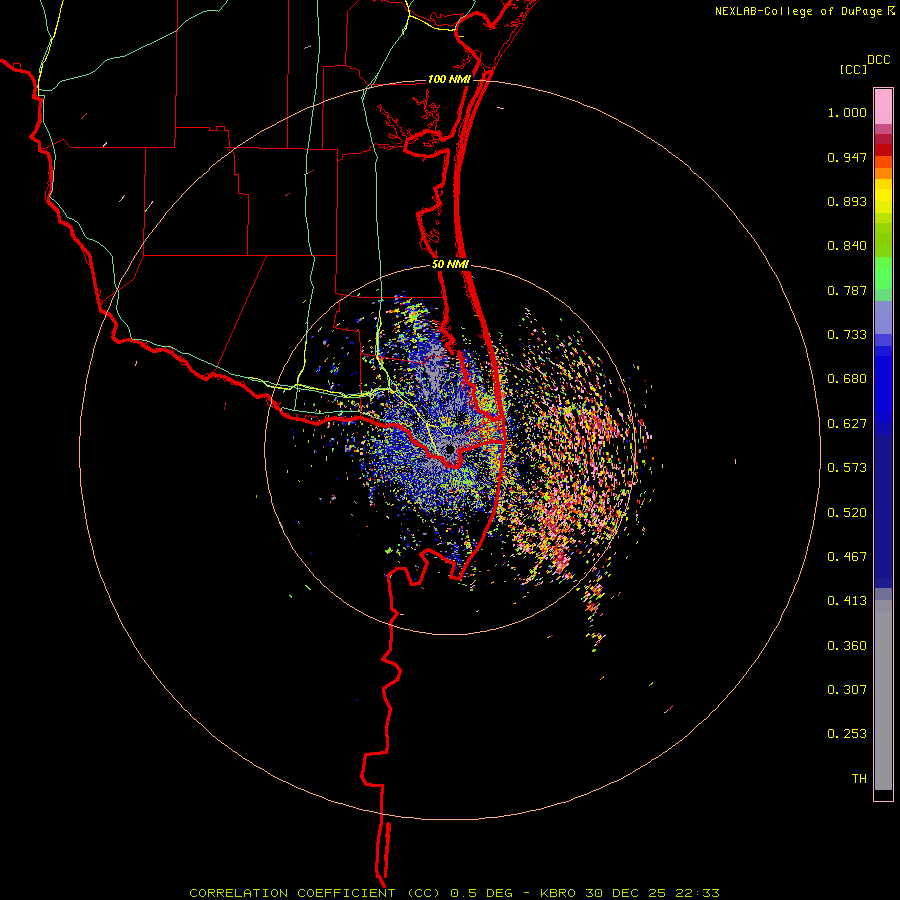The width and height of the screenshot is (900, 900).
Task: Click the 0.573 scale value
Action: click(x=847, y=468)
